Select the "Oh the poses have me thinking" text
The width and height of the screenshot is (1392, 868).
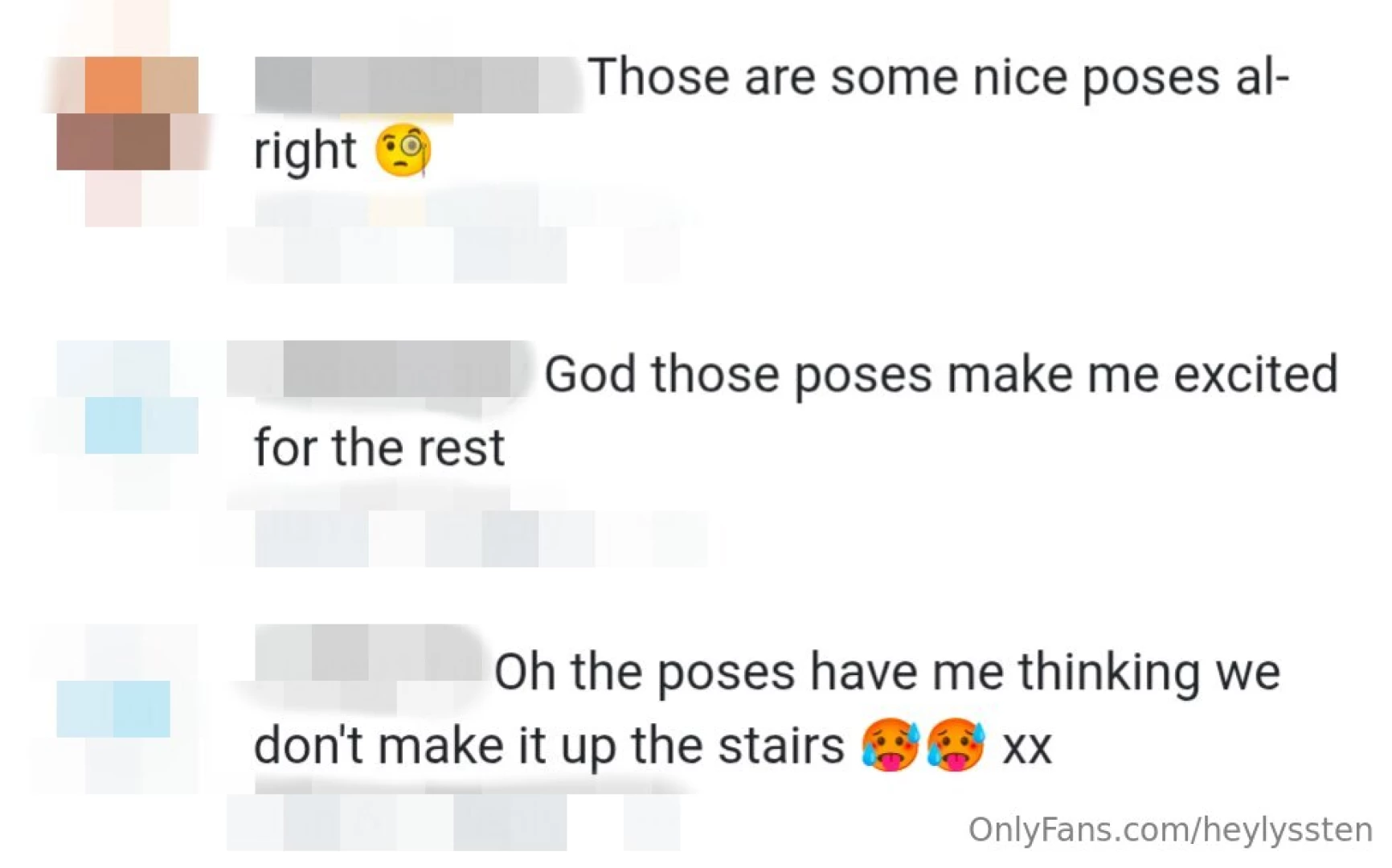[x=886, y=672]
